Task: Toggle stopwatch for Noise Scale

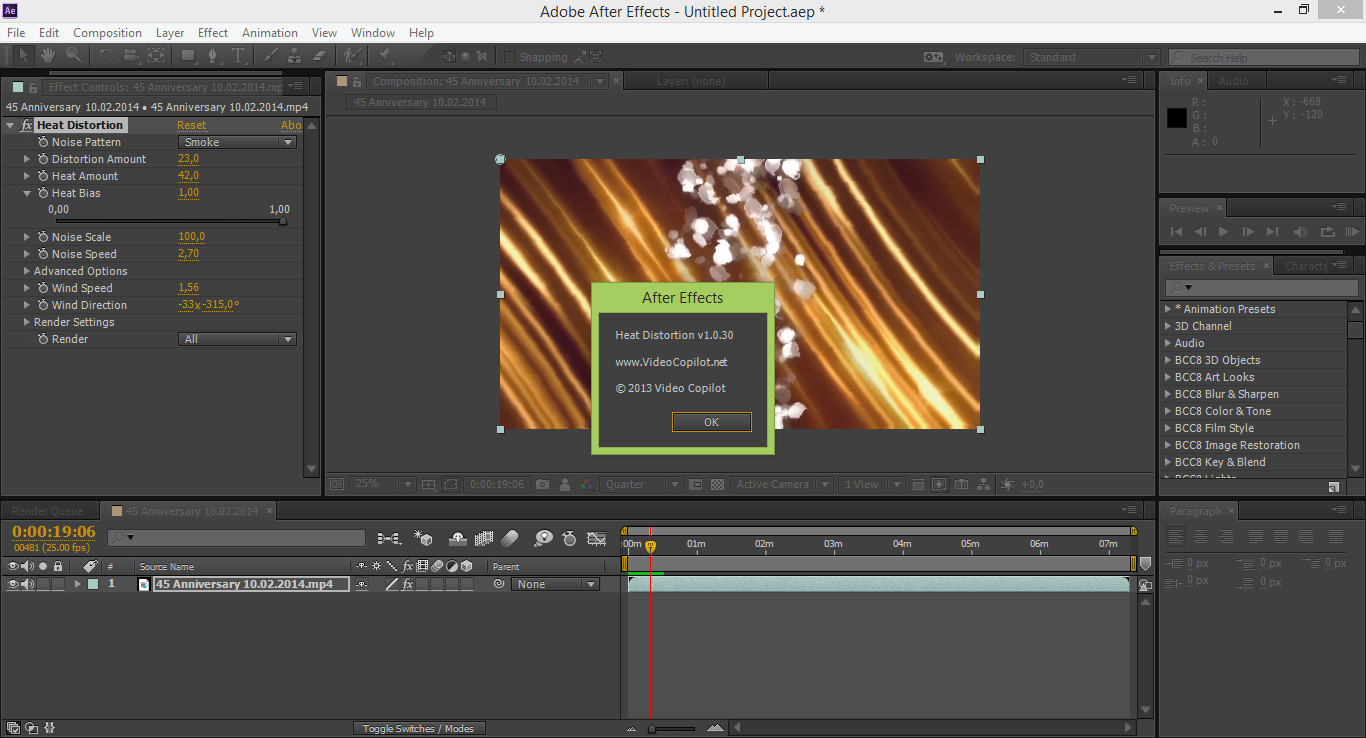Action: coord(43,237)
